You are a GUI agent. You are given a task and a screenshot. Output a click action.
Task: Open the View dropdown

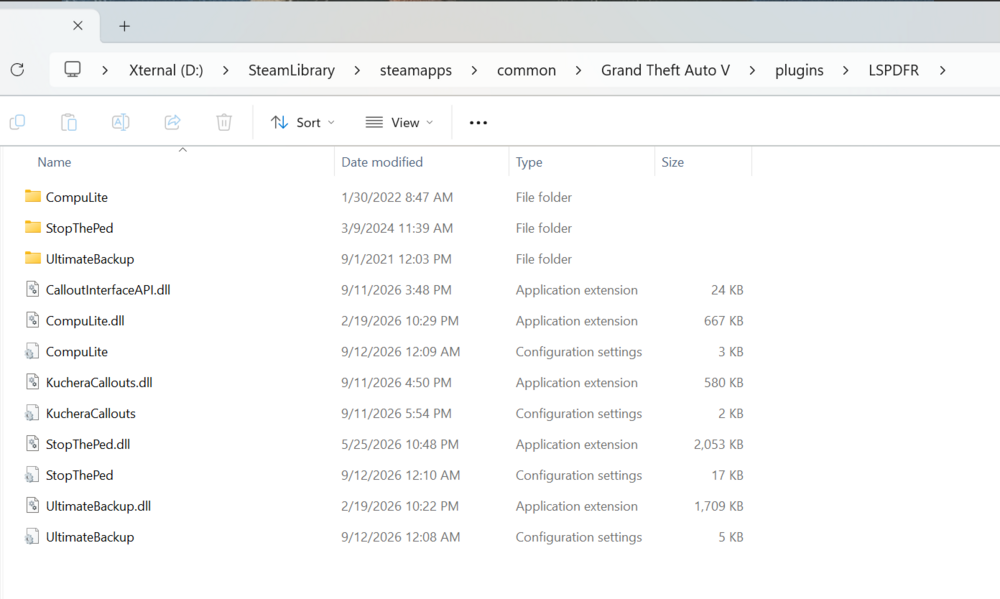point(399,122)
